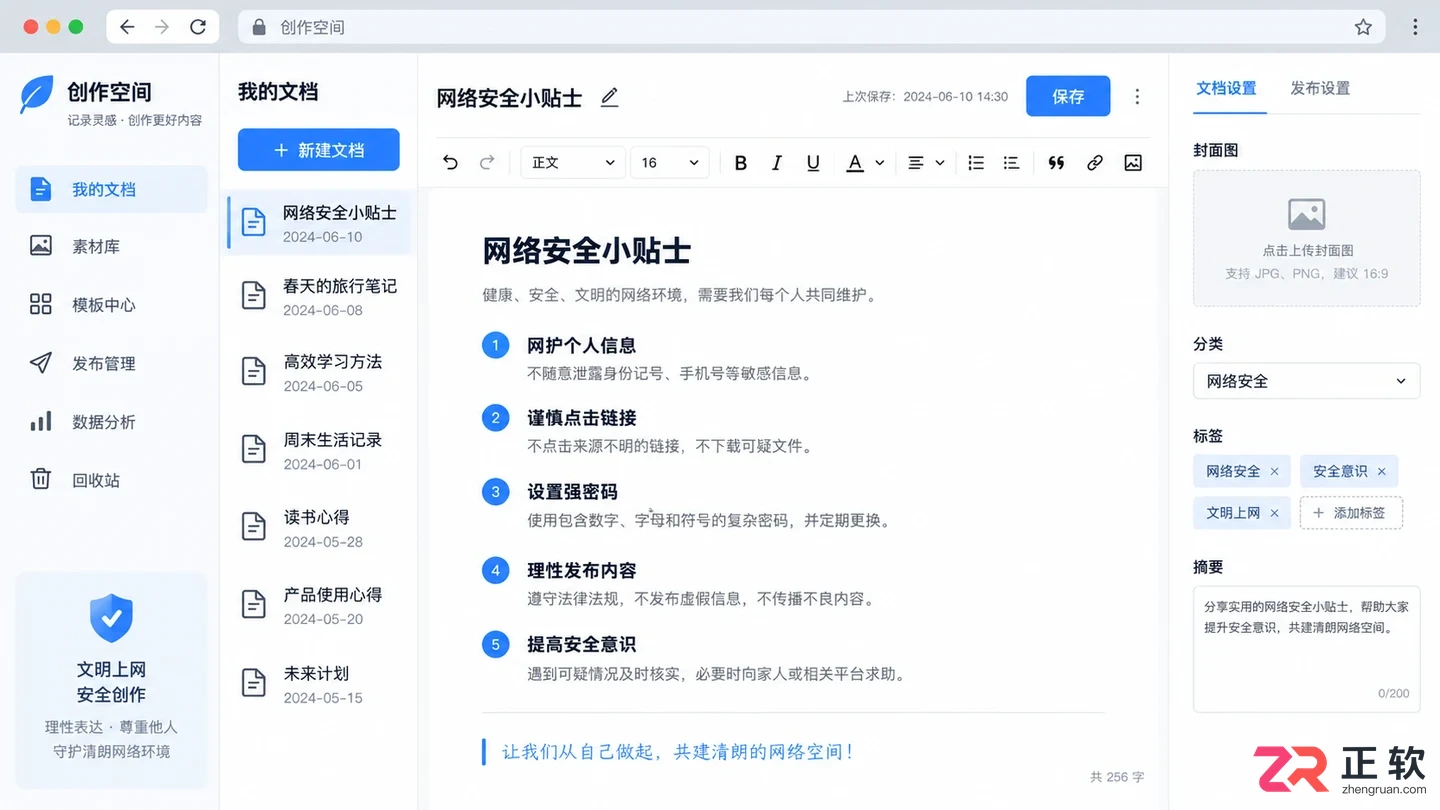Open 回收站 in the sidebar

tap(111, 480)
